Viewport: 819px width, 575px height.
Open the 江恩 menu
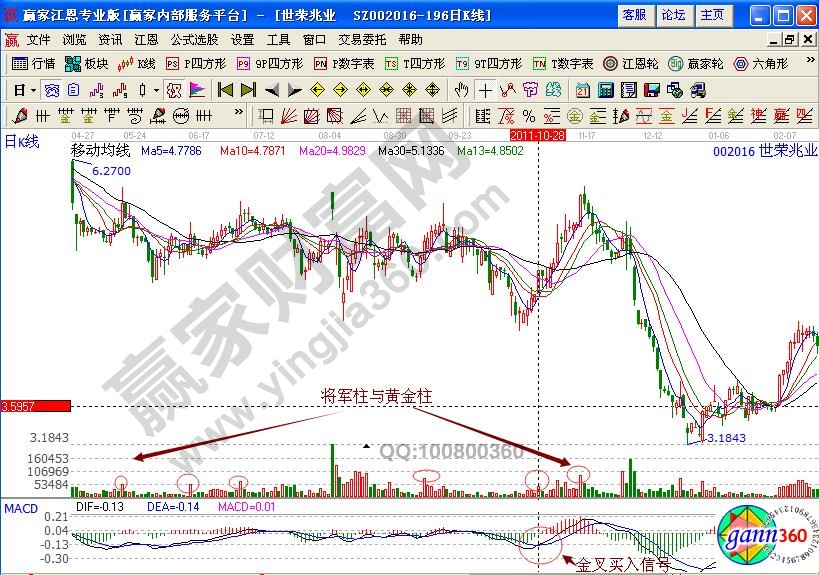146,40
